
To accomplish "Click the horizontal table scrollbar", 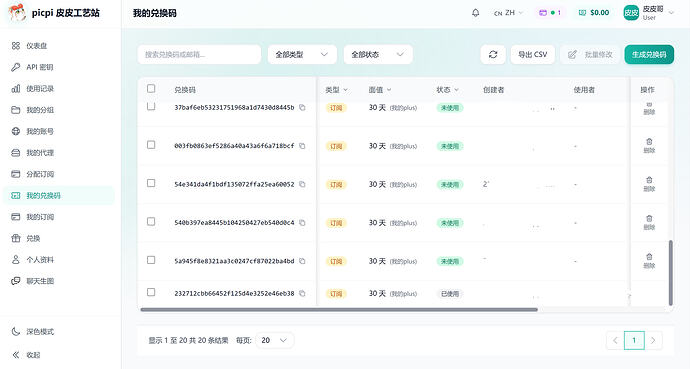I will tap(339, 310).
